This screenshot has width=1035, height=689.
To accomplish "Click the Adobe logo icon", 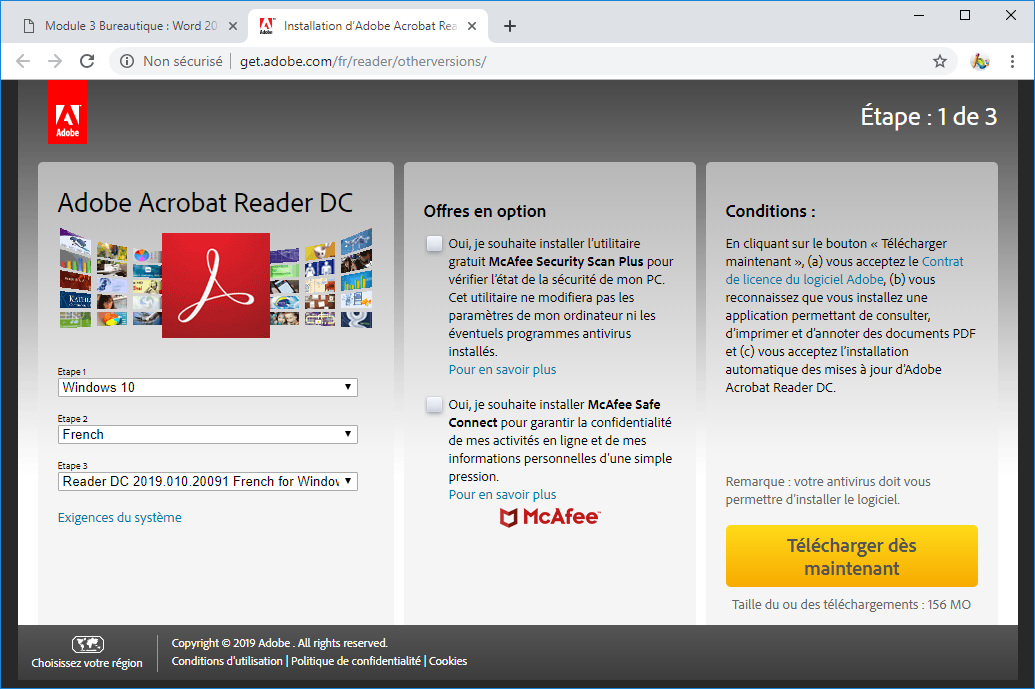I will coord(67,112).
